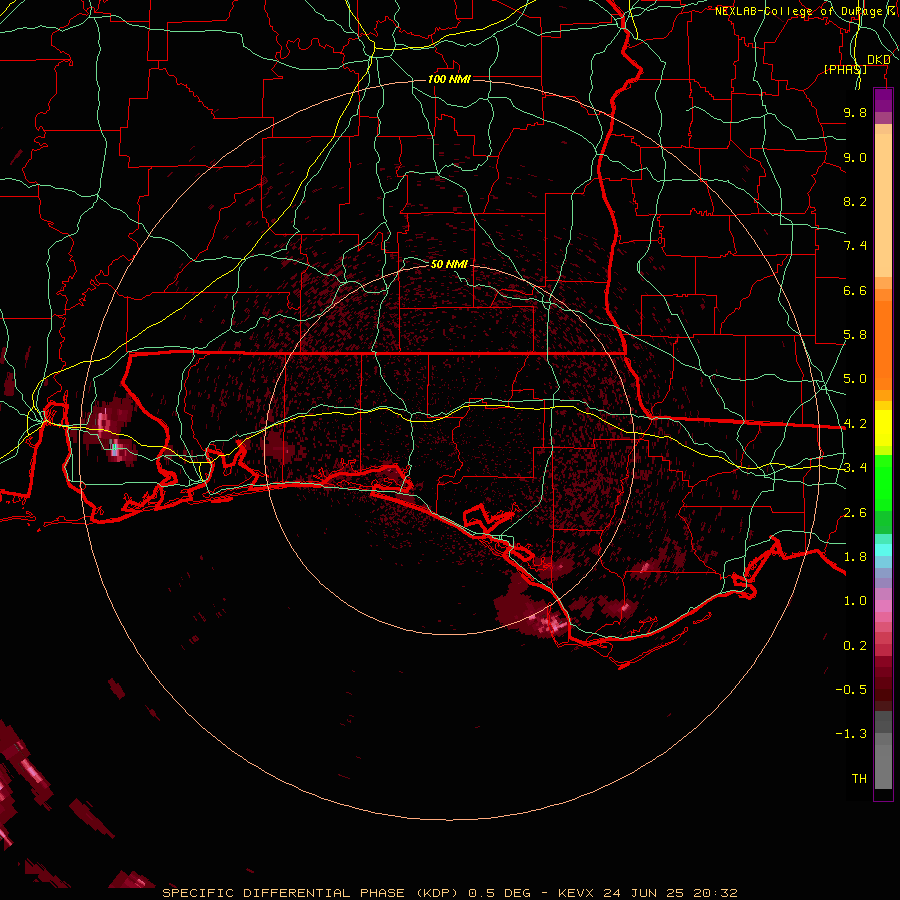This screenshot has height=900, width=900.
Task: Click the [PHAS] units label
Action: point(845,69)
